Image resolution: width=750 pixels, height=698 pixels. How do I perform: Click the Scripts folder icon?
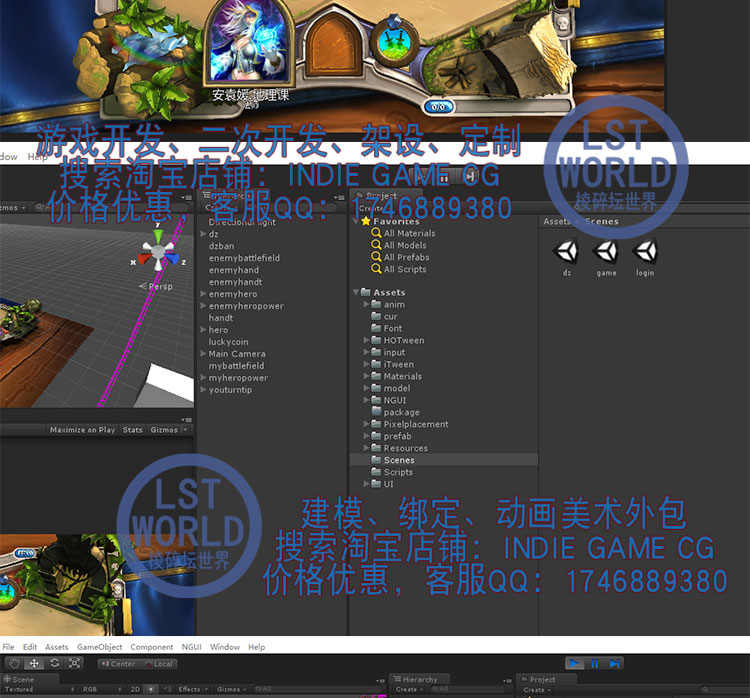point(376,472)
